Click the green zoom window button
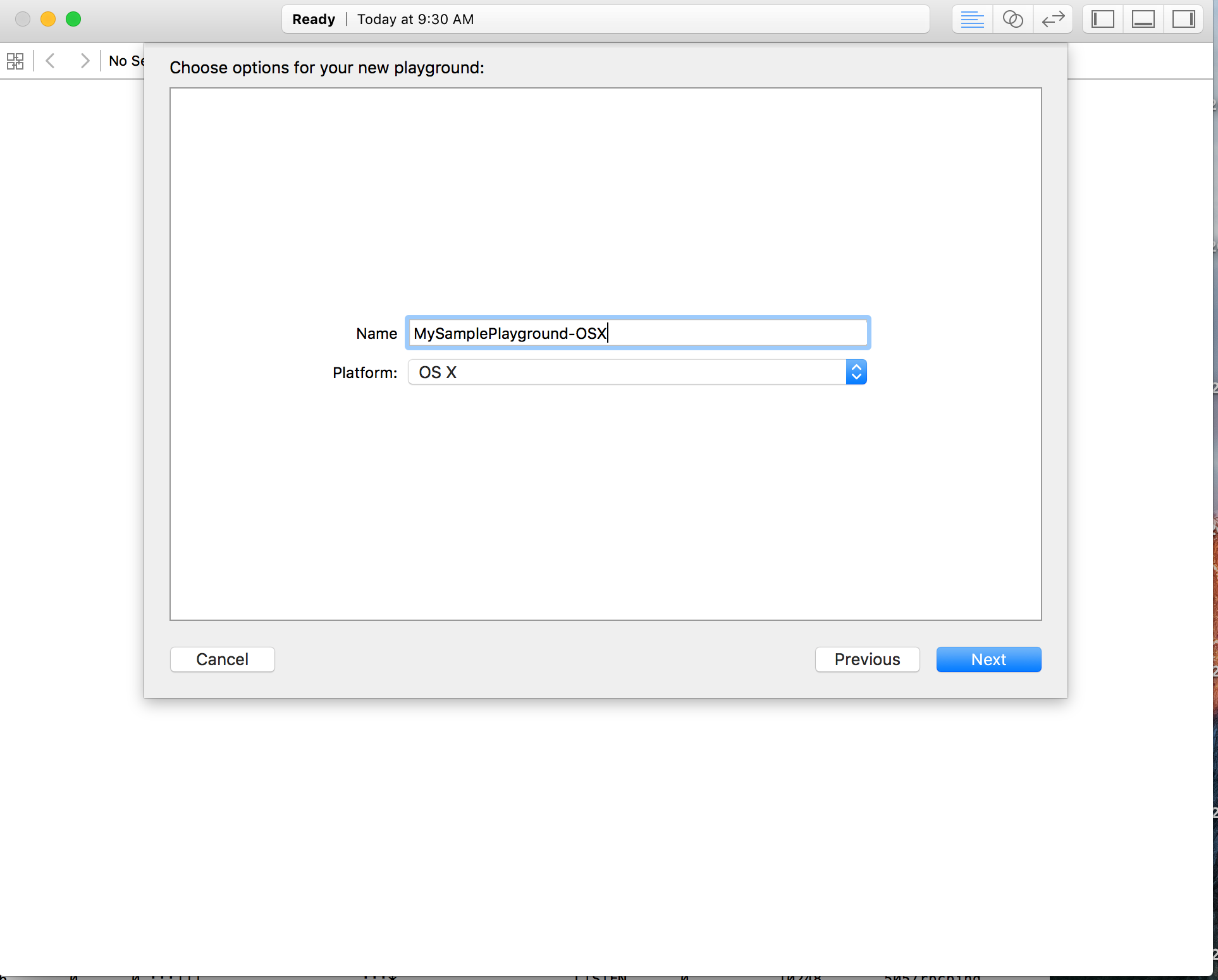The height and width of the screenshot is (980, 1218). (x=73, y=19)
